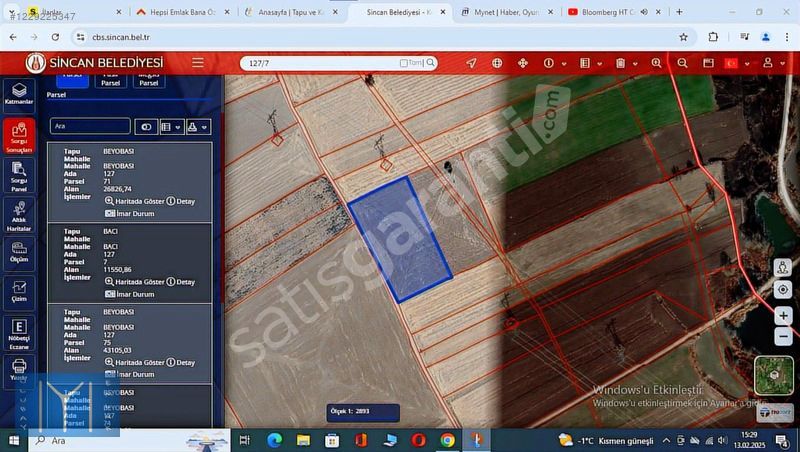Image resolution: width=800 pixels, height=452 pixels.
Task: Click the zoom in magnifier in top toolbar
Action: (x=656, y=63)
